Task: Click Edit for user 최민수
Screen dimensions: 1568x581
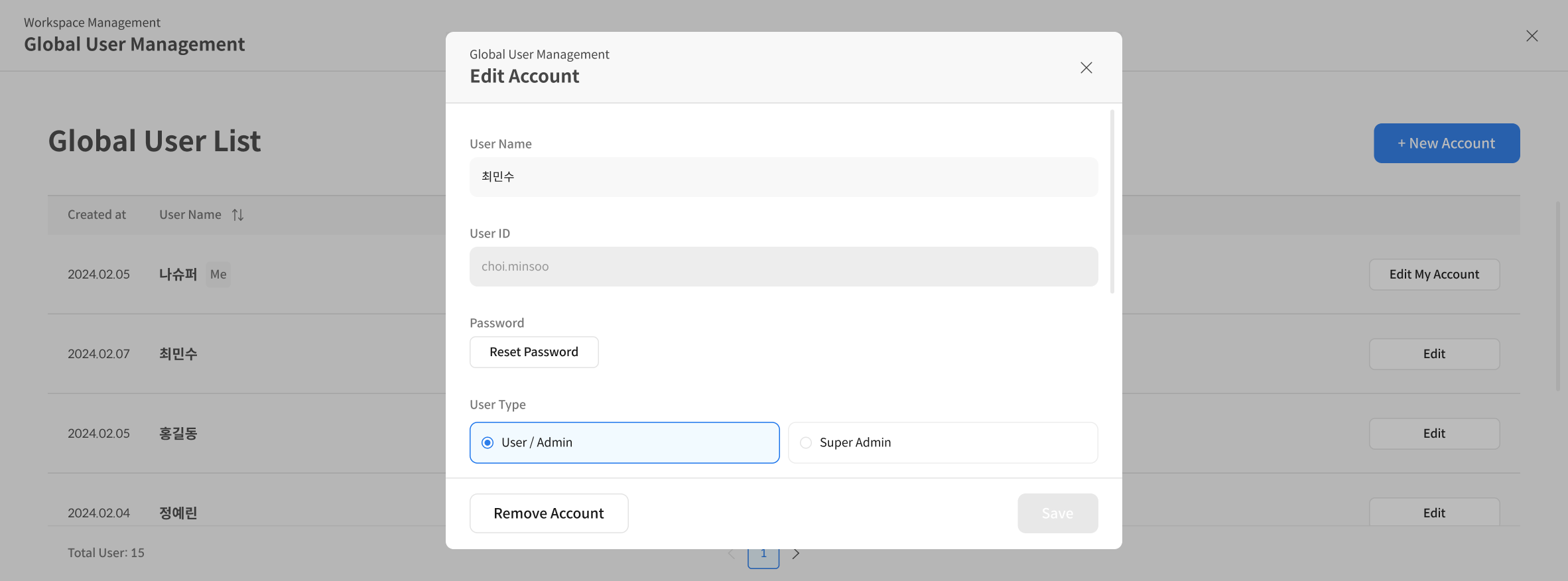Action: (1433, 354)
